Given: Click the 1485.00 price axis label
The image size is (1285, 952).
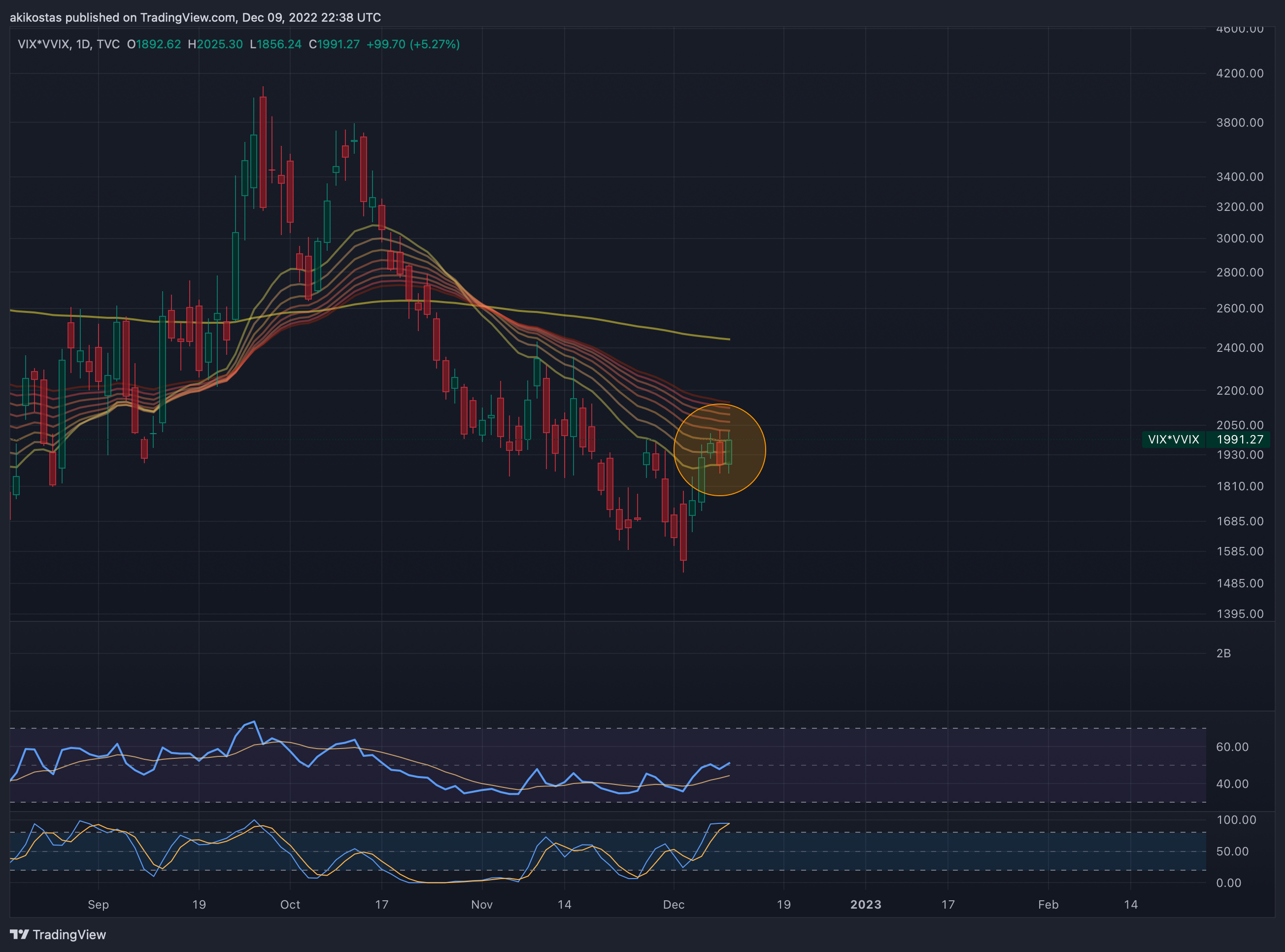Looking at the screenshot, I should [x=1240, y=583].
